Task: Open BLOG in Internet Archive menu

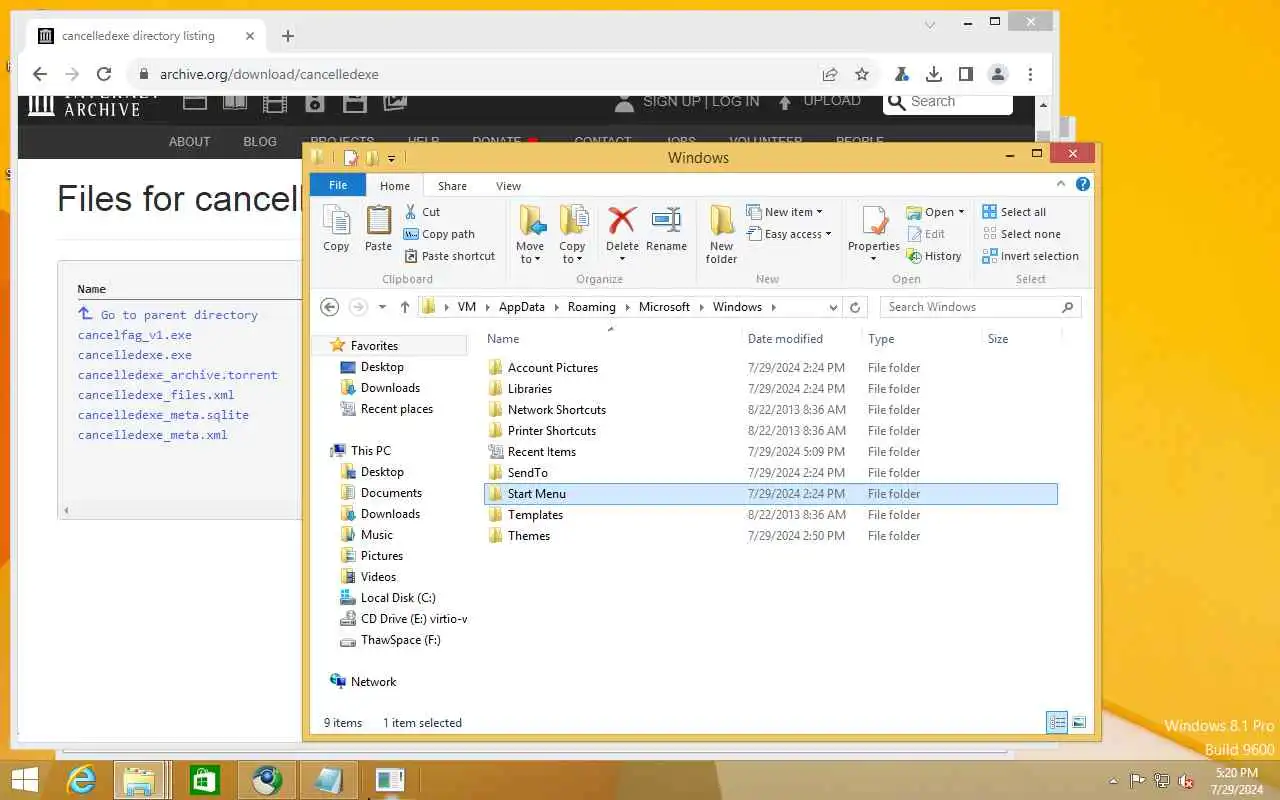Action: pos(259,141)
